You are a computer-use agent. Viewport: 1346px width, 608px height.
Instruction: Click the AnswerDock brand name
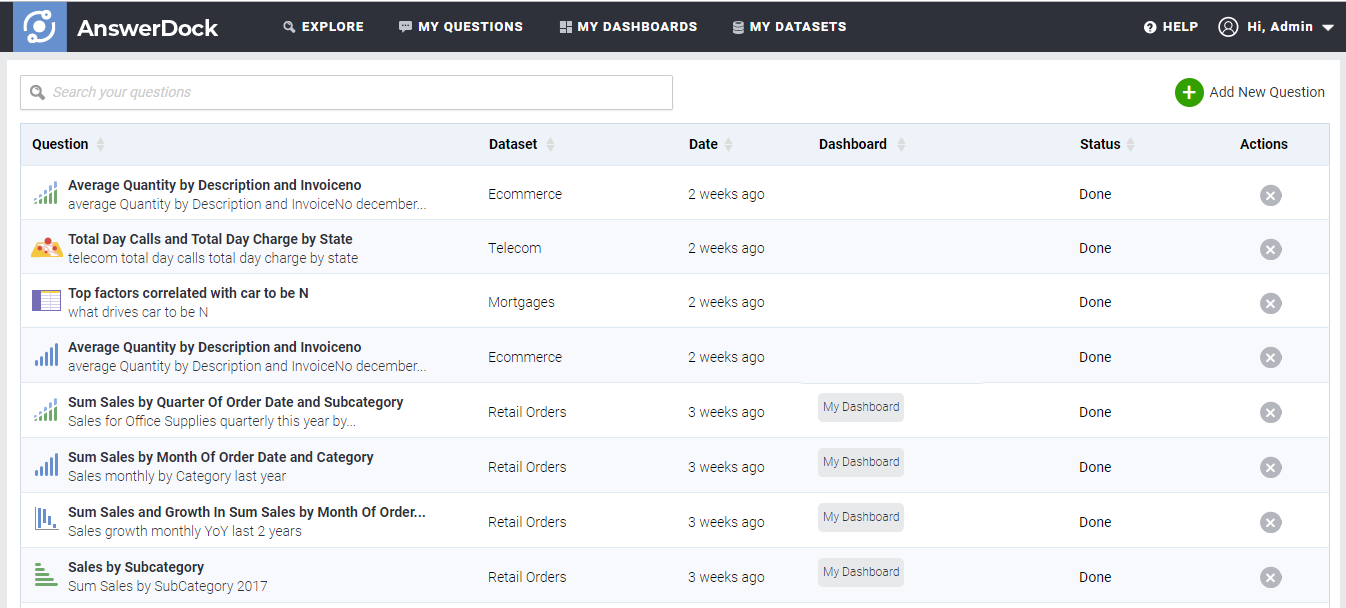tap(147, 28)
